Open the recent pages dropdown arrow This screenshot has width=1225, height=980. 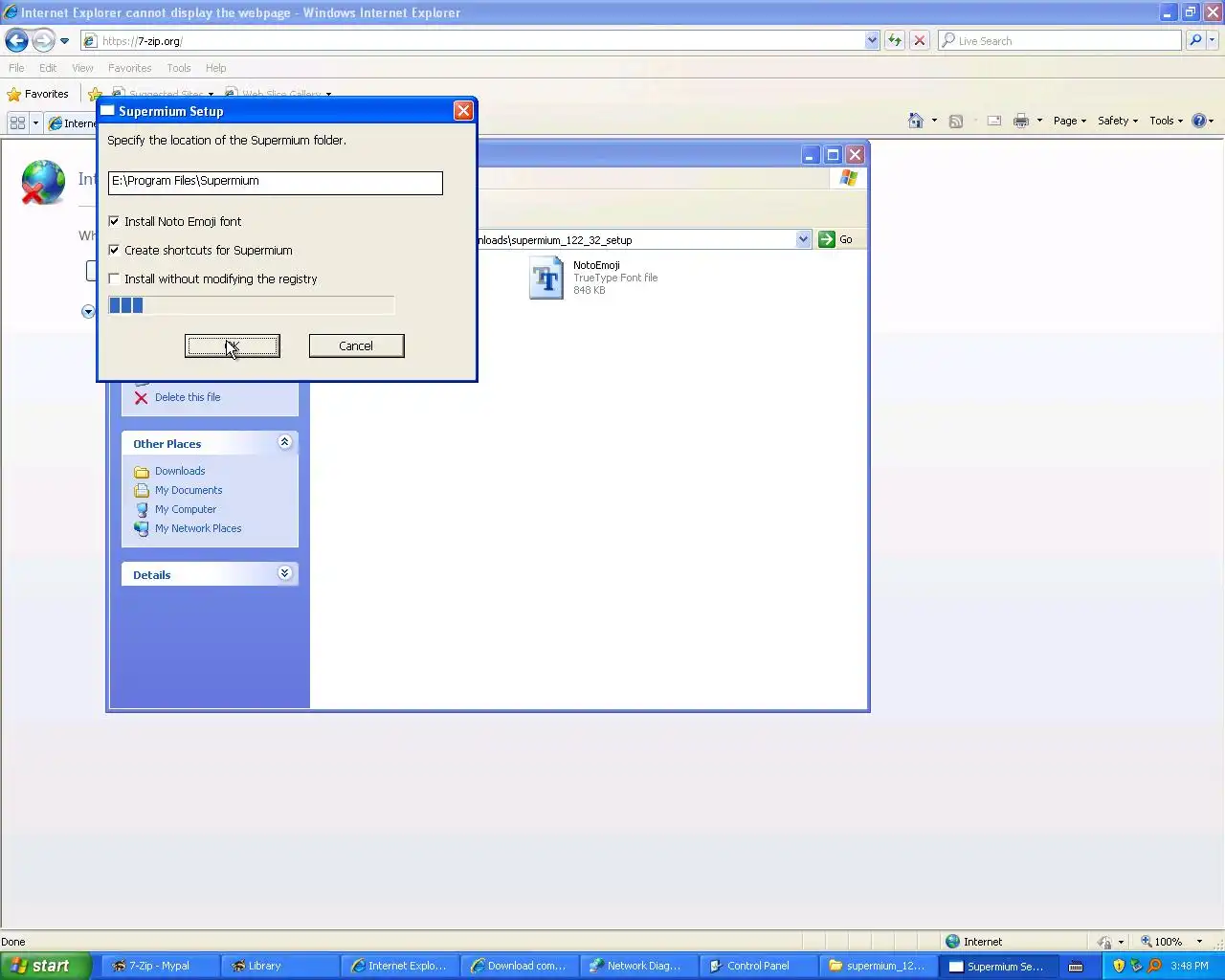(64, 41)
